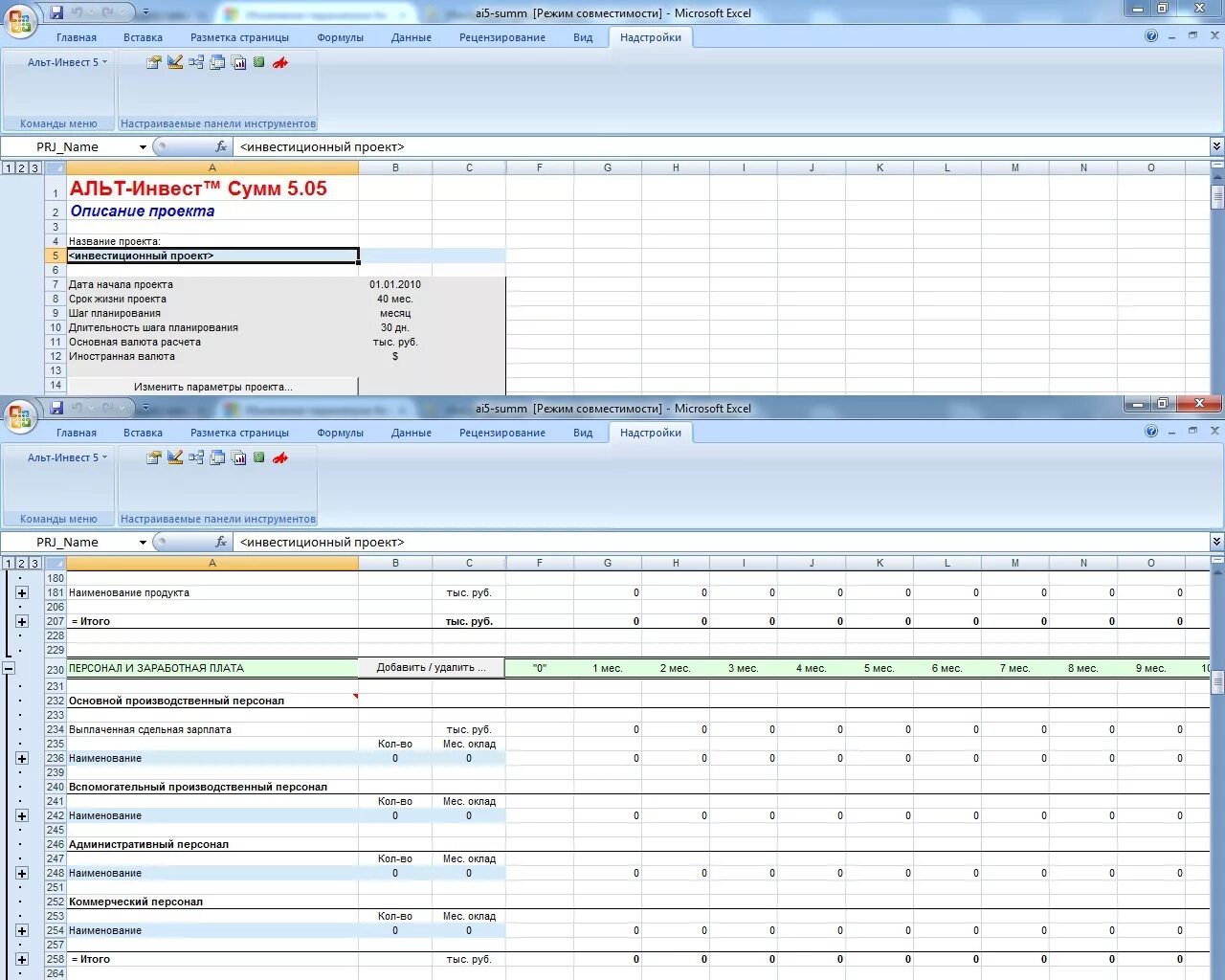This screenshot has height=980, width=1225.
Task: Collapse the ПЕРСОНАЛ И ЗАРАБОТНАЯ ПЛАТА outline group
Action: [9, 669]
